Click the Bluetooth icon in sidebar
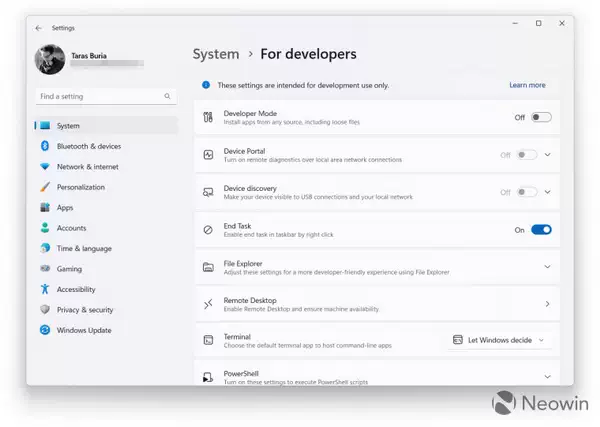 click(45, 146)
